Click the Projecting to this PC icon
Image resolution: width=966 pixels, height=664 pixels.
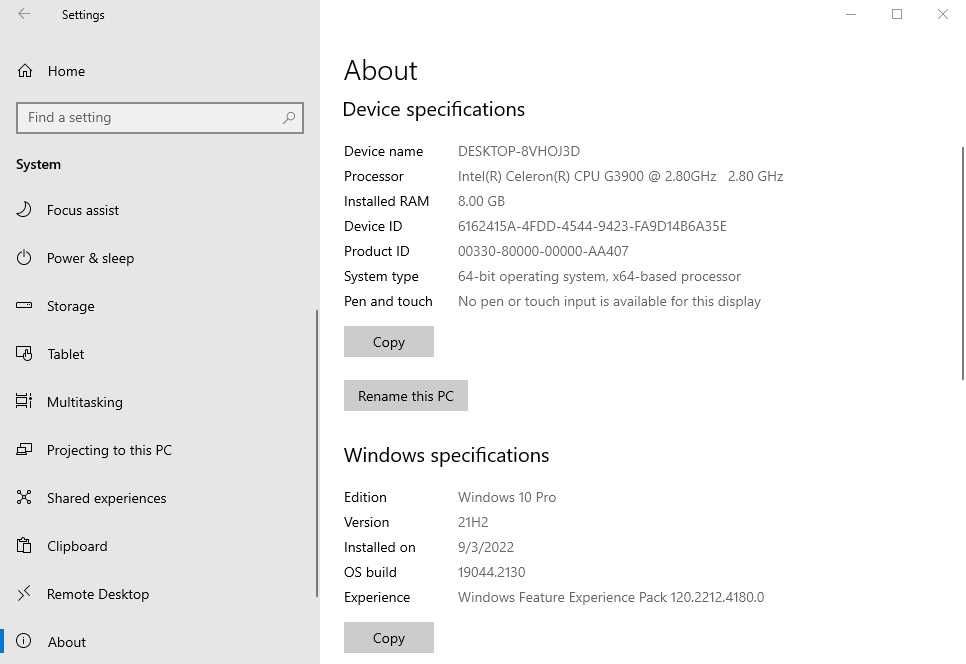[24, 450]
